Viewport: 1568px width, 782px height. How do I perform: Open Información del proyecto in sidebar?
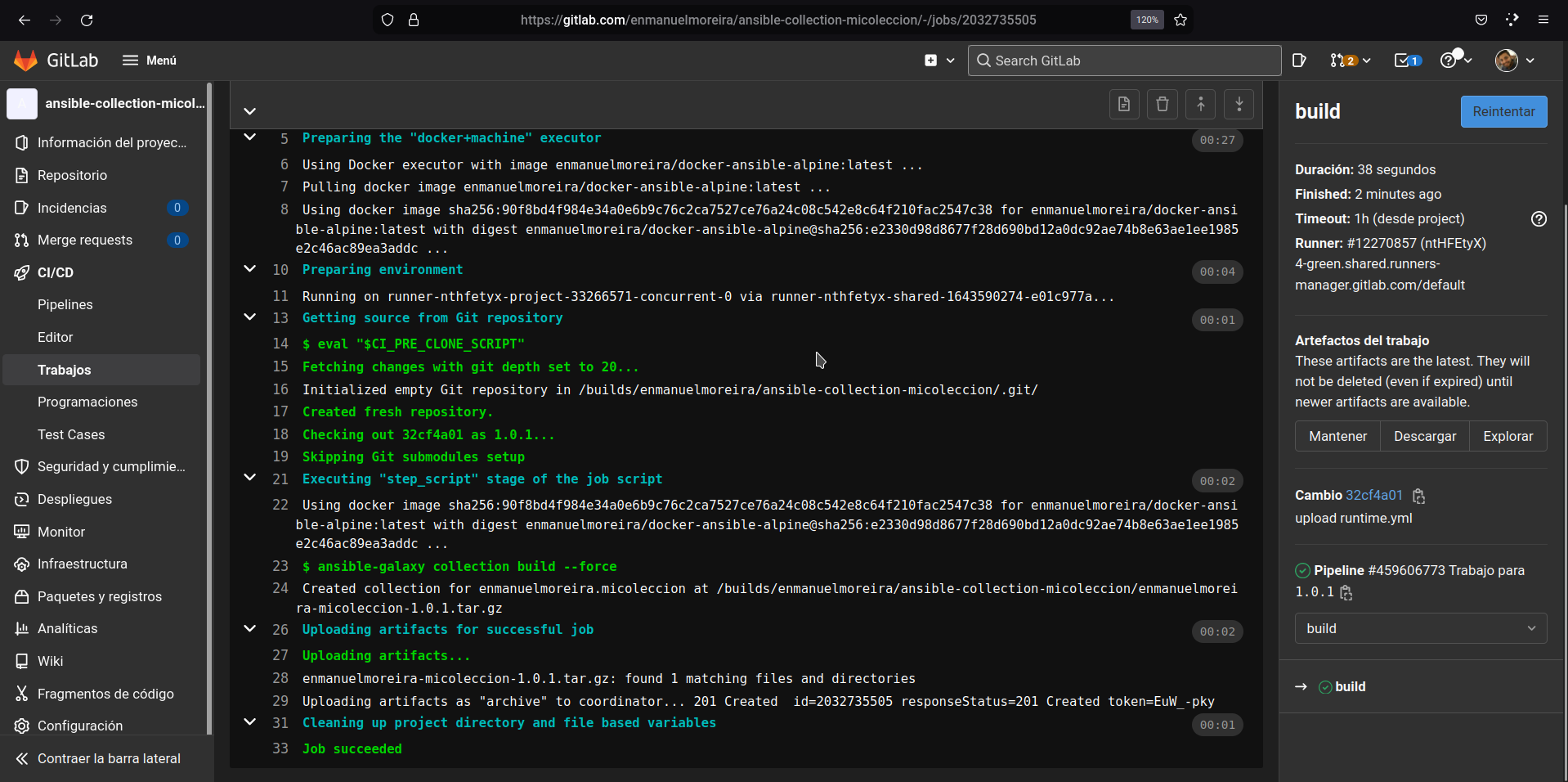click(x=101, y=142)
